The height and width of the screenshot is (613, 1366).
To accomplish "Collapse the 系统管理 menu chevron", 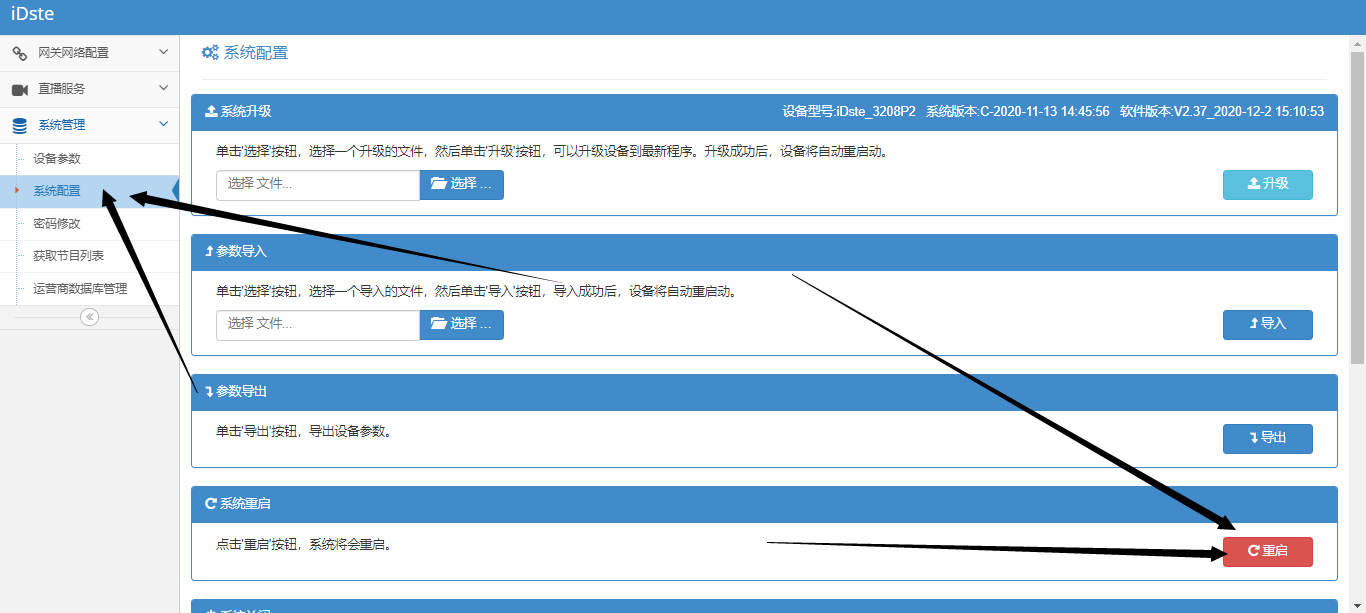I will pos(164,125).
